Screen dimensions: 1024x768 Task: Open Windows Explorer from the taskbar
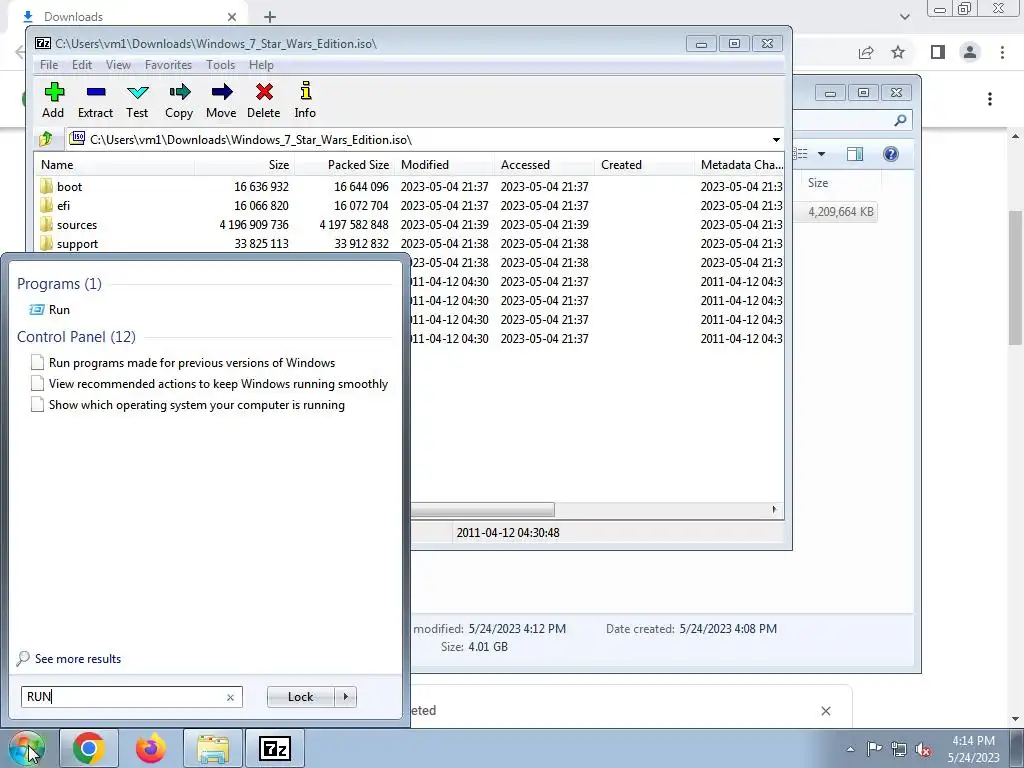point(213,748)
